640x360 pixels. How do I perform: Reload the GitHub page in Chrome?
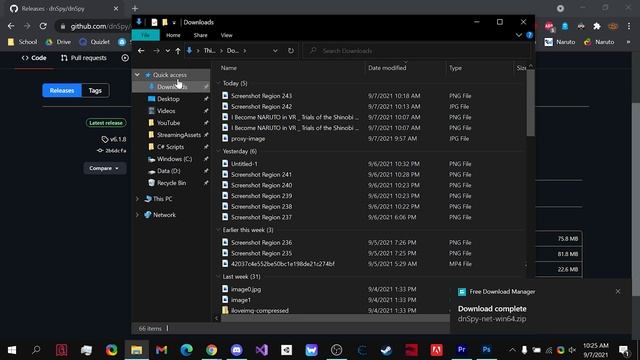[43, 26]
